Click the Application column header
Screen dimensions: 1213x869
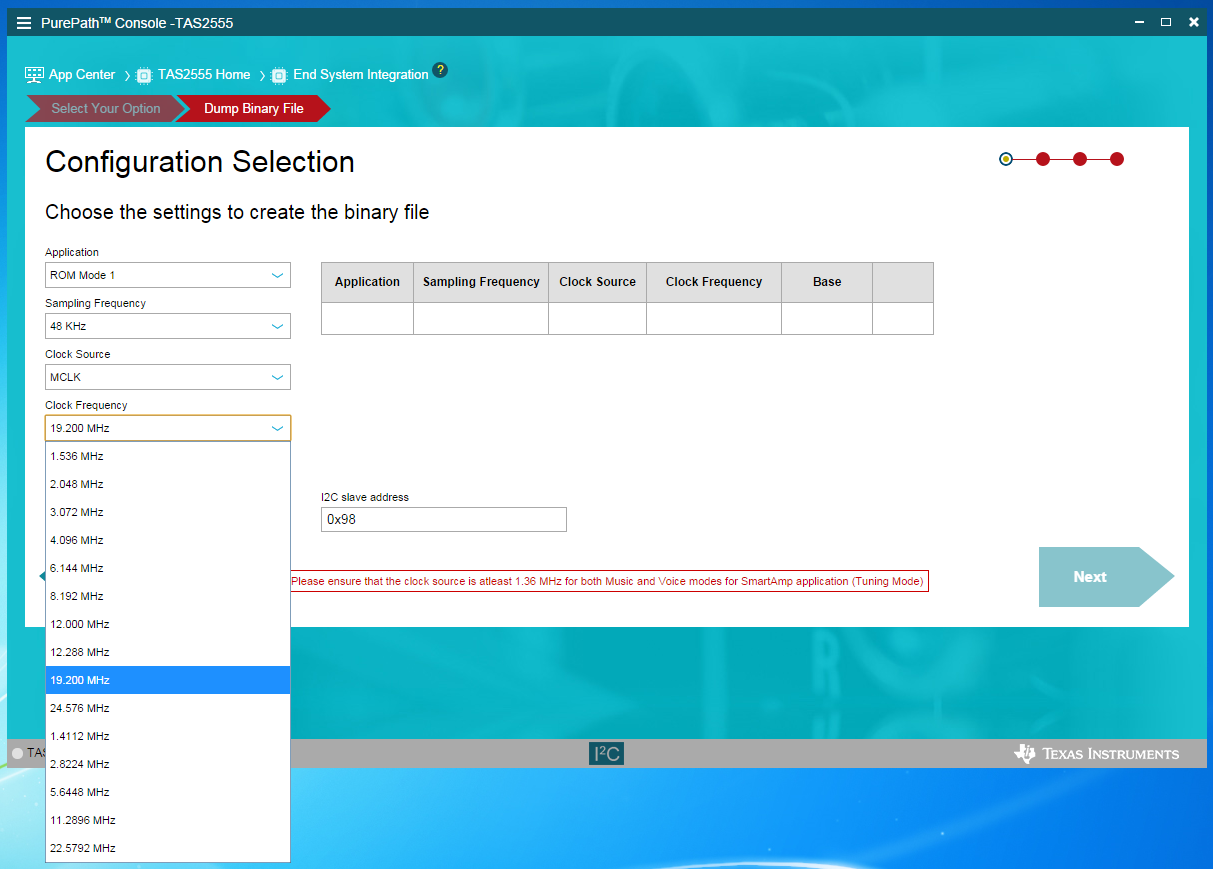click(367, 282)
